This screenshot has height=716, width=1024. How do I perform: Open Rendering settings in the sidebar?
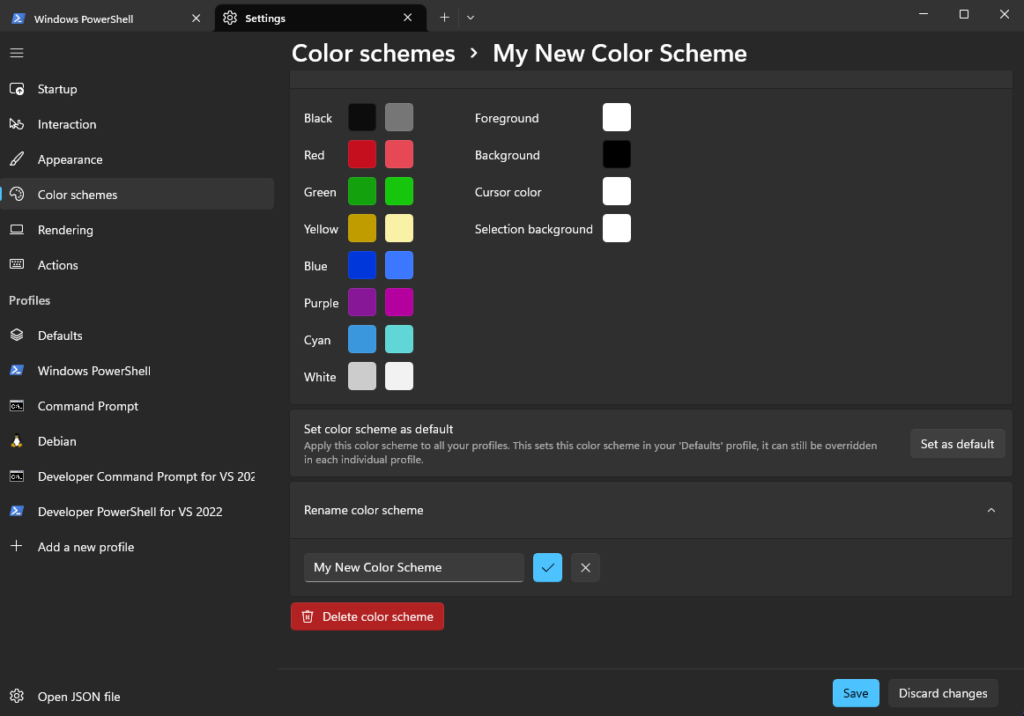pyautogui.click(x=65, y=230)
